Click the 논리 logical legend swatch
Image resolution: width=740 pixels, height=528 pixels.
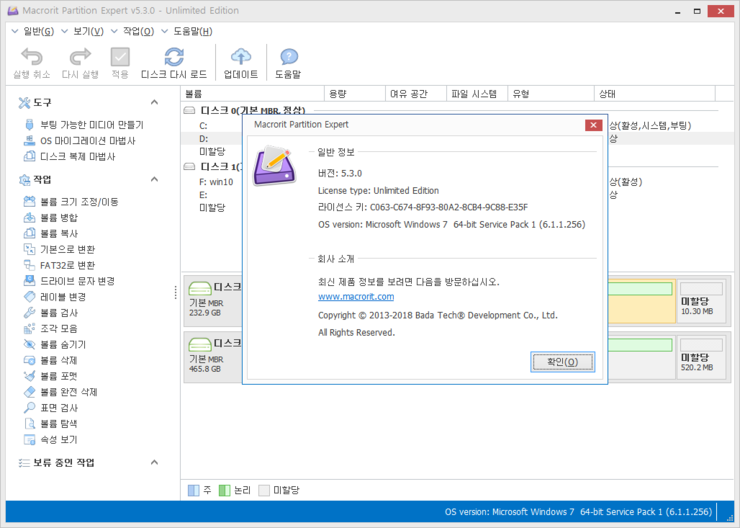[x=224, y=490]
